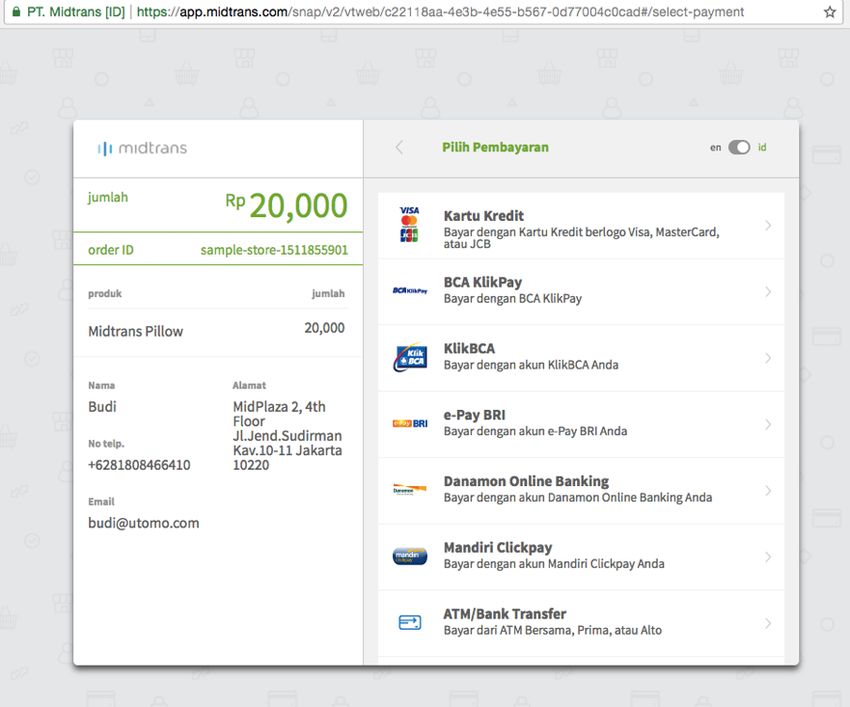Click the browser URL address field
The image size is (850, 707).
(440, 12)
